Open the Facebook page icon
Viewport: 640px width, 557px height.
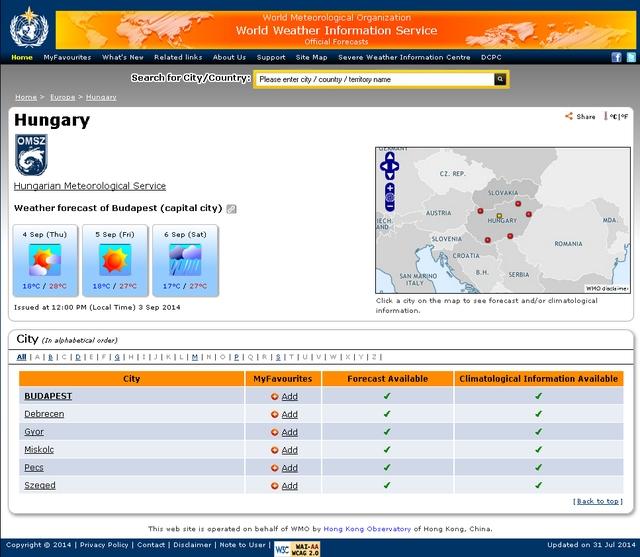click(616, 57)
